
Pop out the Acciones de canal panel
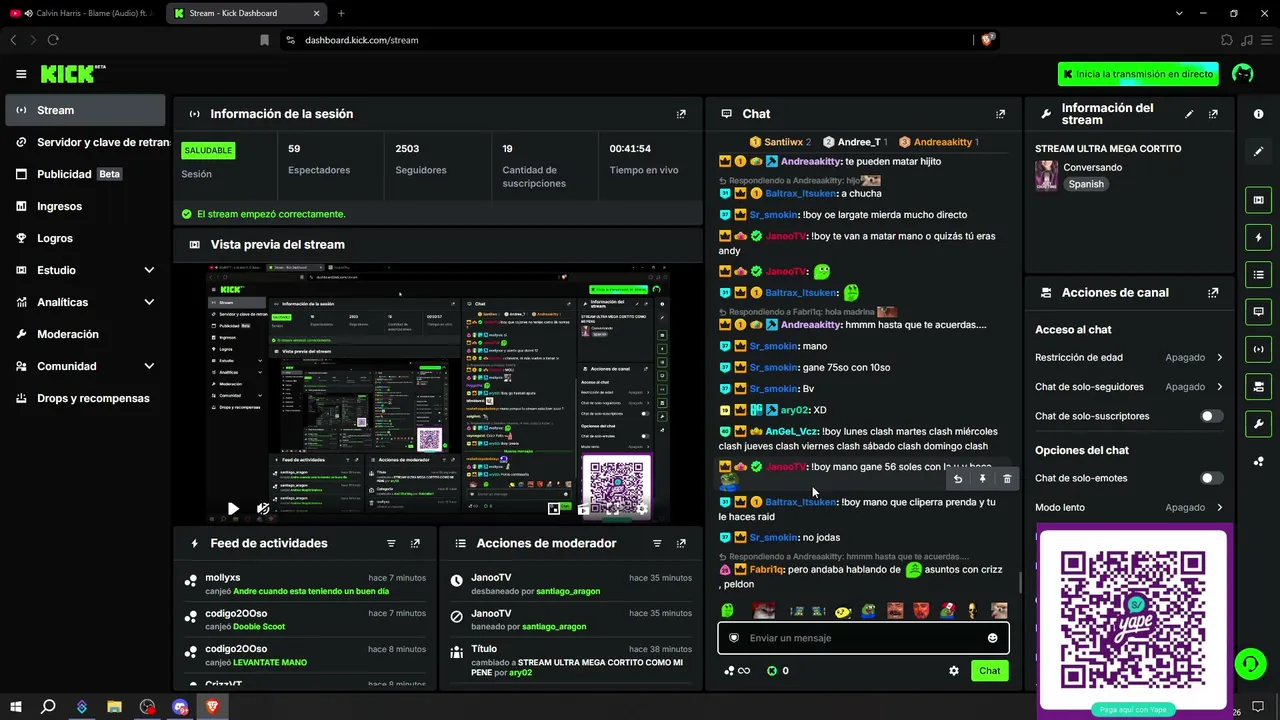(1213, 293)
